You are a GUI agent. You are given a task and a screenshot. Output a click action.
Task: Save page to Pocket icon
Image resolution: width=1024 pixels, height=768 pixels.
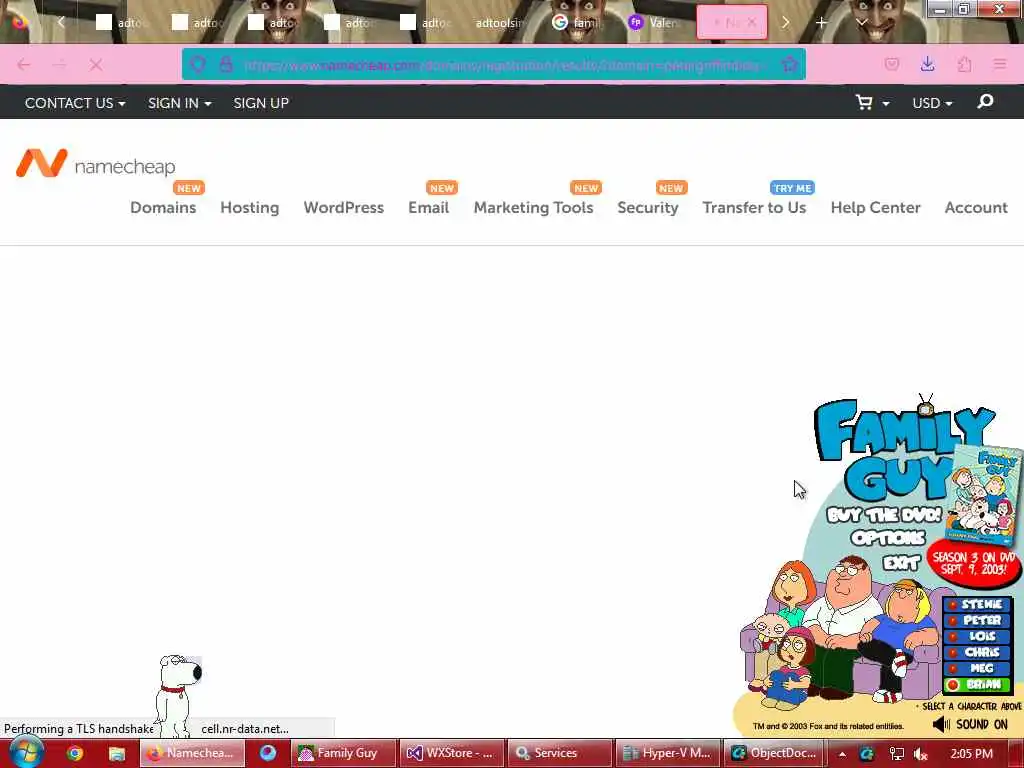click(x=891, y=64)
